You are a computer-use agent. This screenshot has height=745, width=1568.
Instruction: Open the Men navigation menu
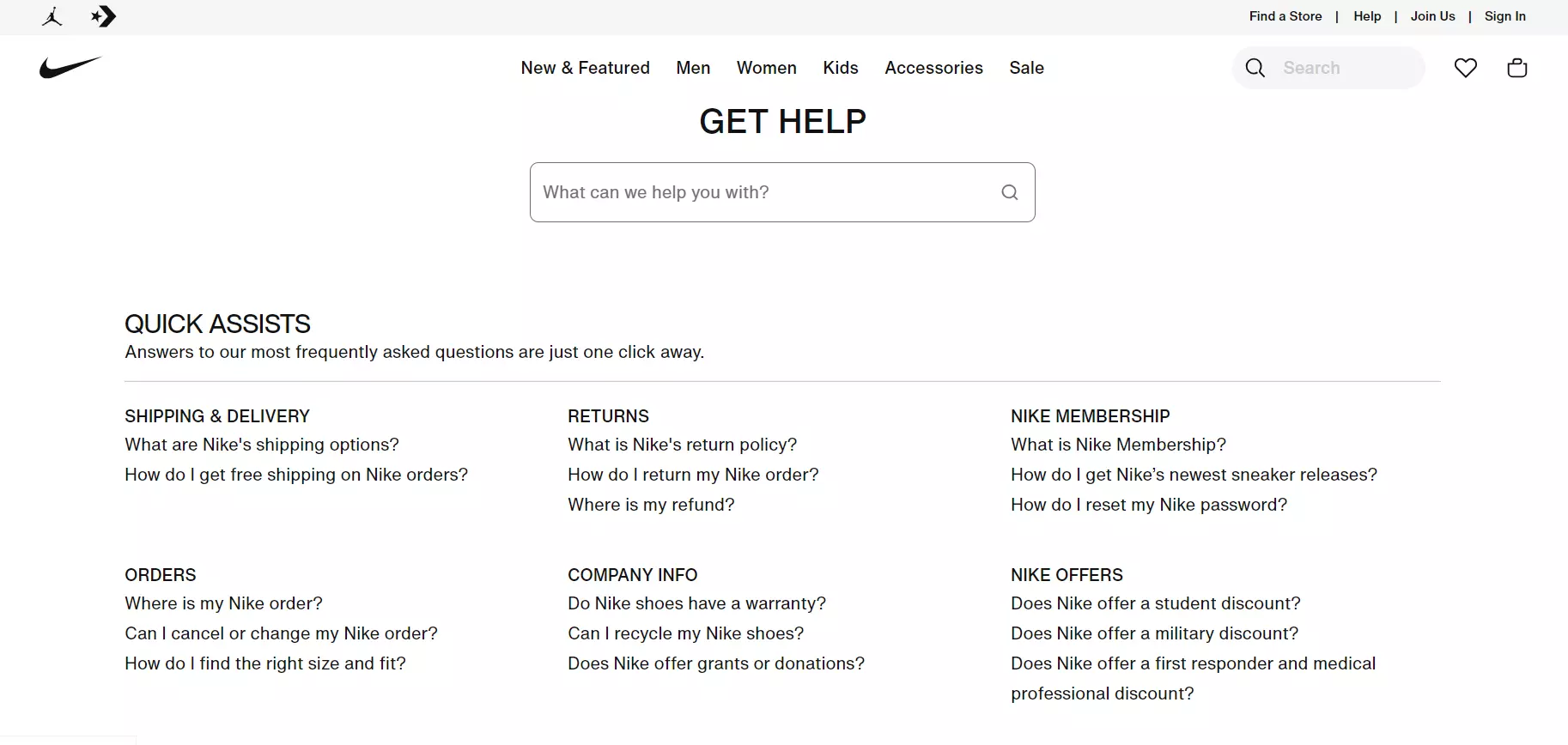click(x=693, y=68)
